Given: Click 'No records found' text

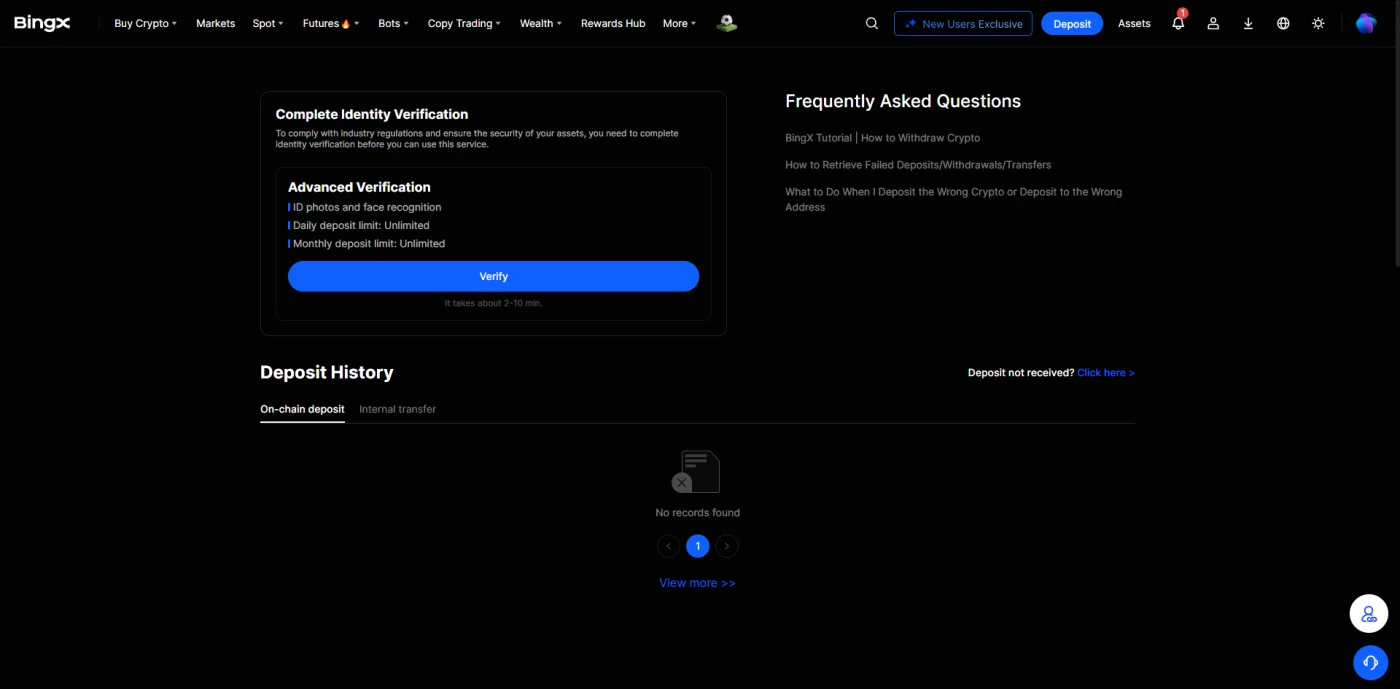Looking at the screenshot, I should click(x=698, y=513).
